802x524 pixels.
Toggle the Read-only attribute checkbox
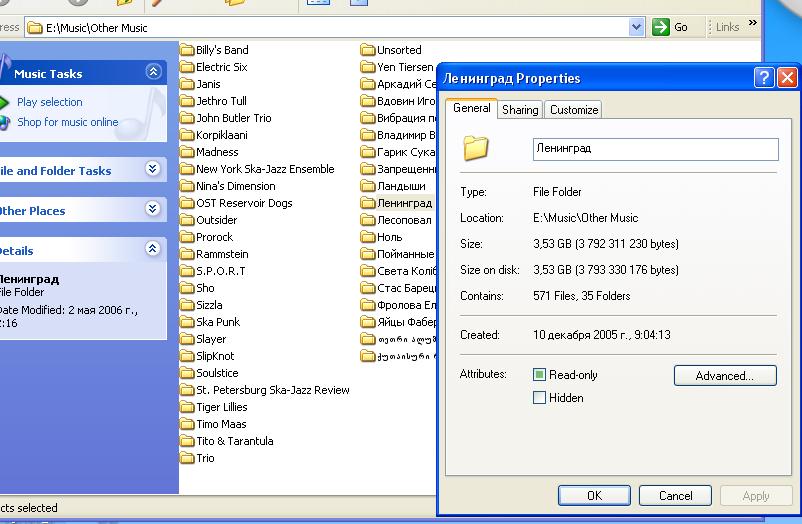tap(540, 375)
